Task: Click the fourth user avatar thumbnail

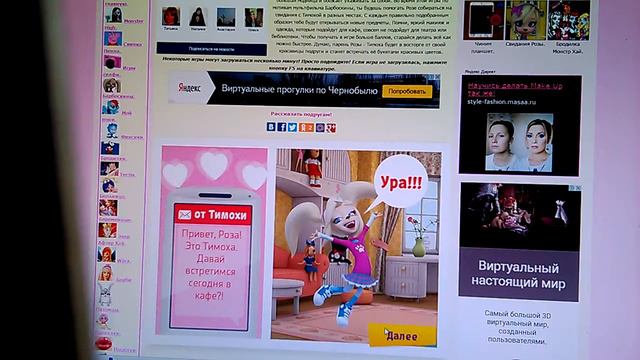Action: (x=253, y=18)
